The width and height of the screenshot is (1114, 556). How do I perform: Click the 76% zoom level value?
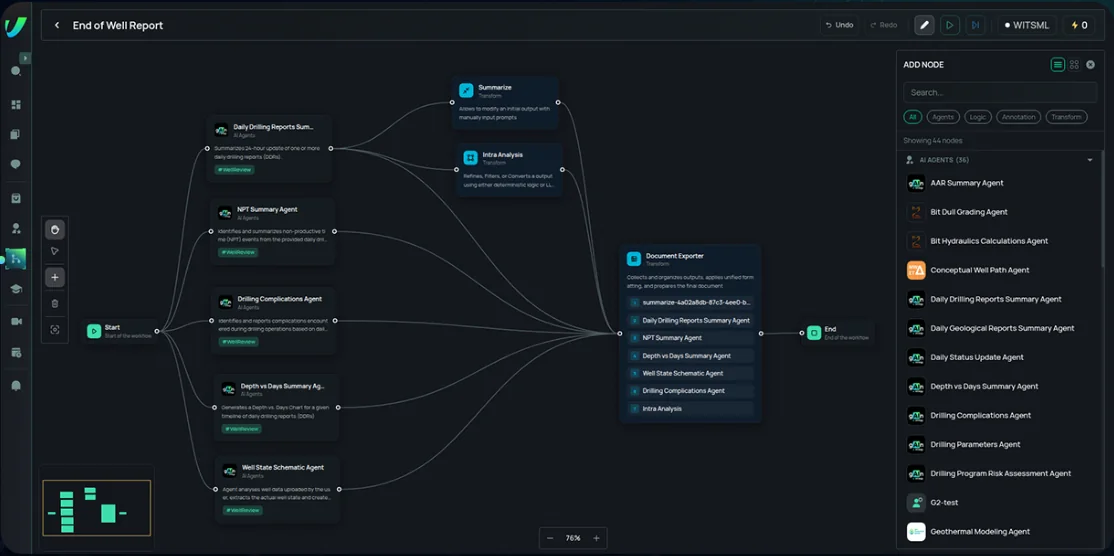(573, 538)
